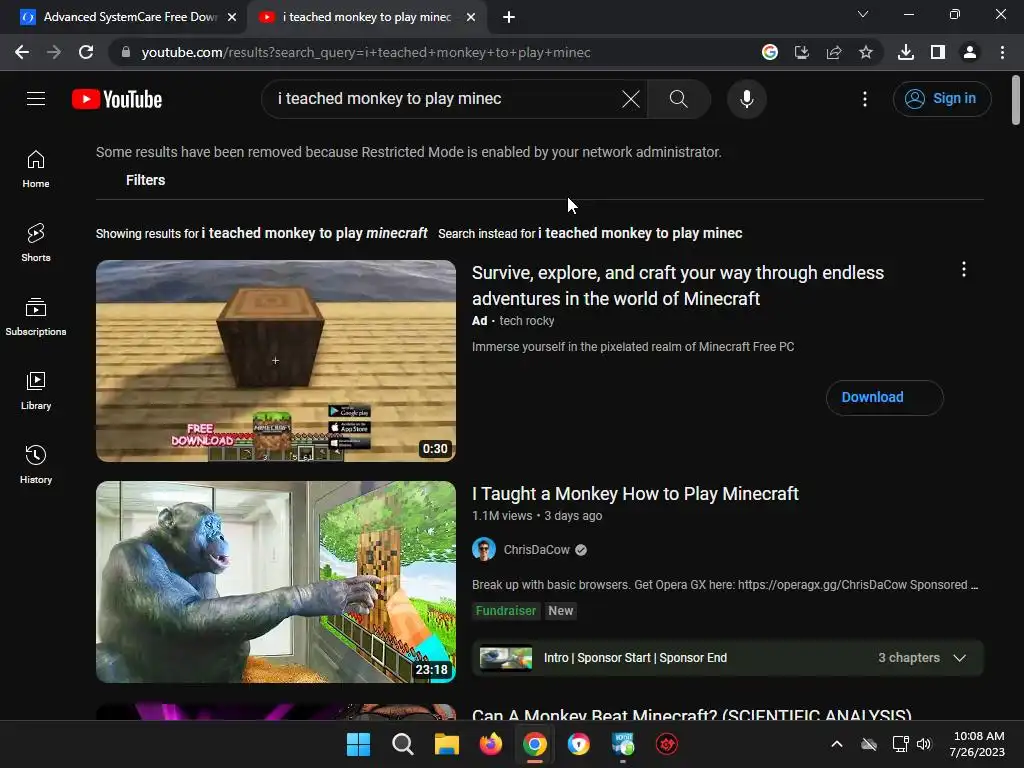Start voice search with microphone
The height and width of the screenshot is (768, 1024).
point(746,99)
